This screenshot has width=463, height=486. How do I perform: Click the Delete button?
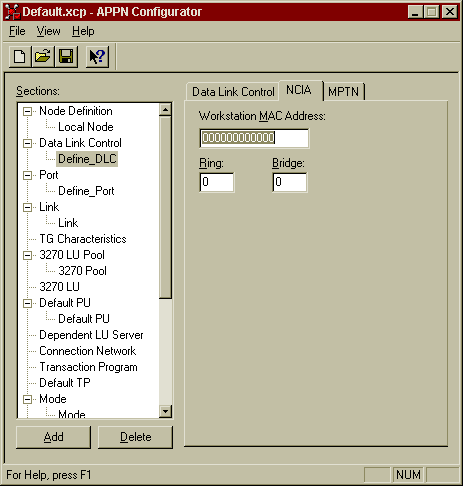point(135,437)
